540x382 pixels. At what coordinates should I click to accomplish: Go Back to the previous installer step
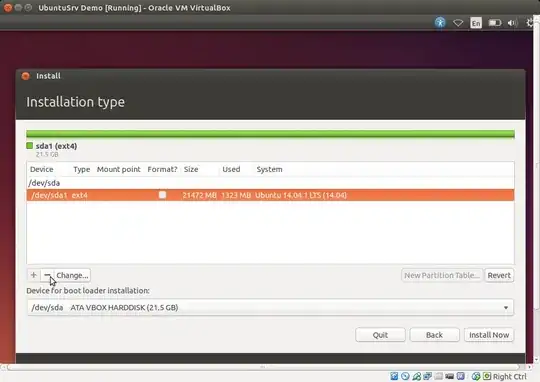point(434,335)
